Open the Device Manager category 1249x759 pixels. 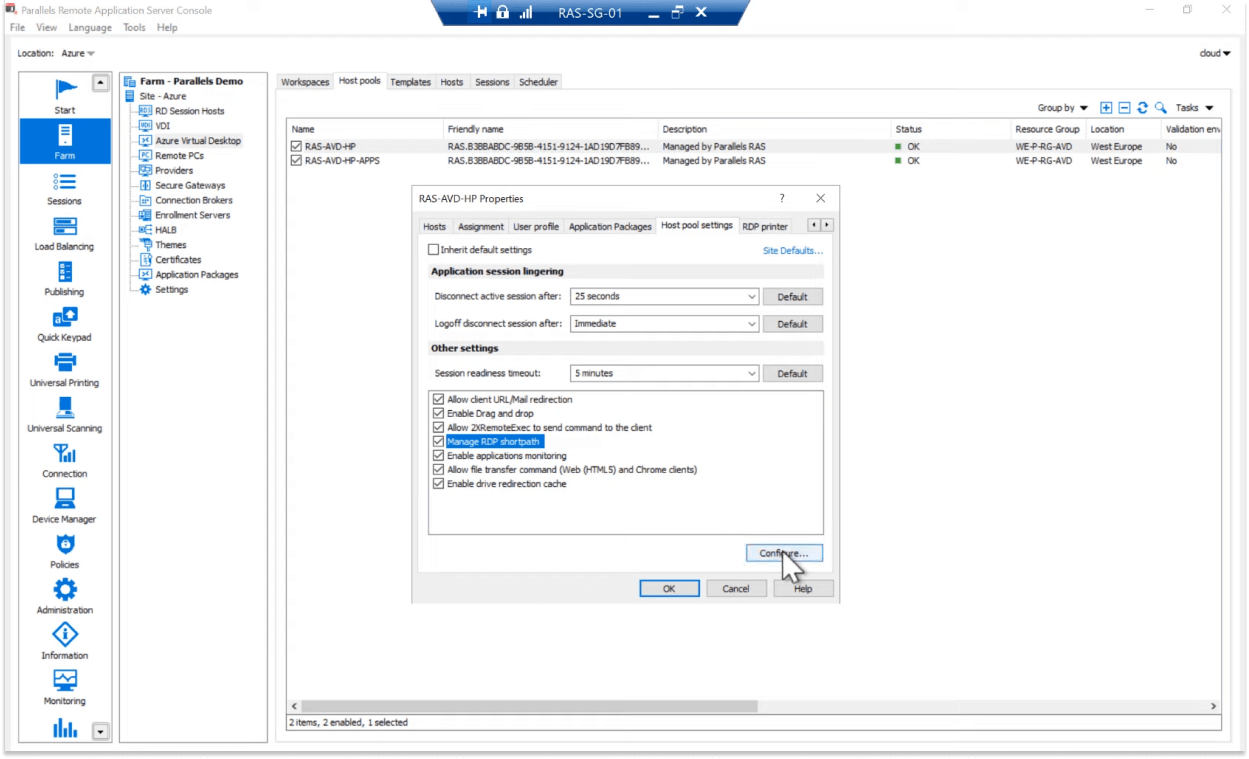pyautogui.click(x=64, y=504)
